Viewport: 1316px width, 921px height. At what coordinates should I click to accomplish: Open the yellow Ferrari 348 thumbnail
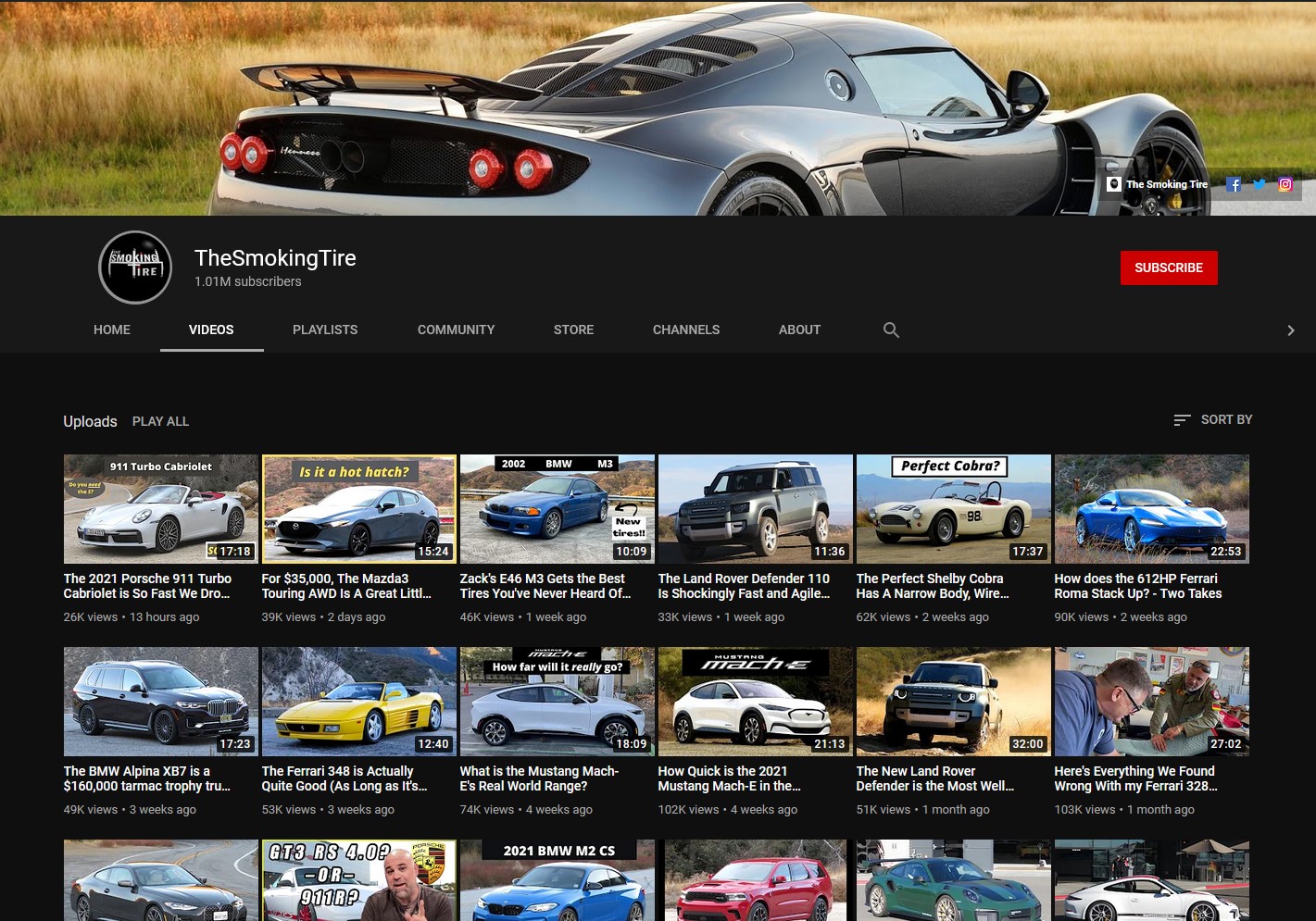coord(358,702)
